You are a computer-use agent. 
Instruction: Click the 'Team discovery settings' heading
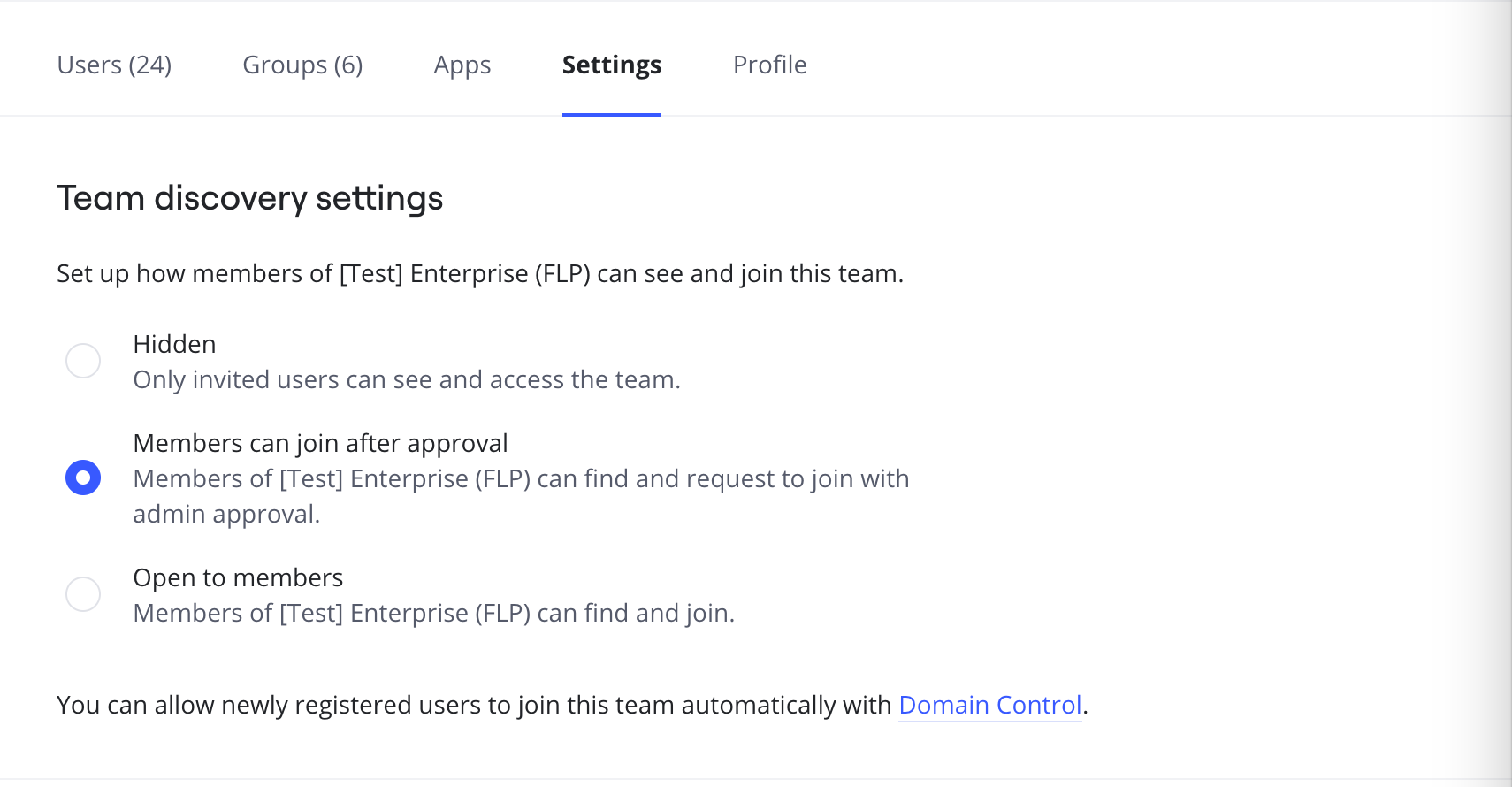point(249,198)
